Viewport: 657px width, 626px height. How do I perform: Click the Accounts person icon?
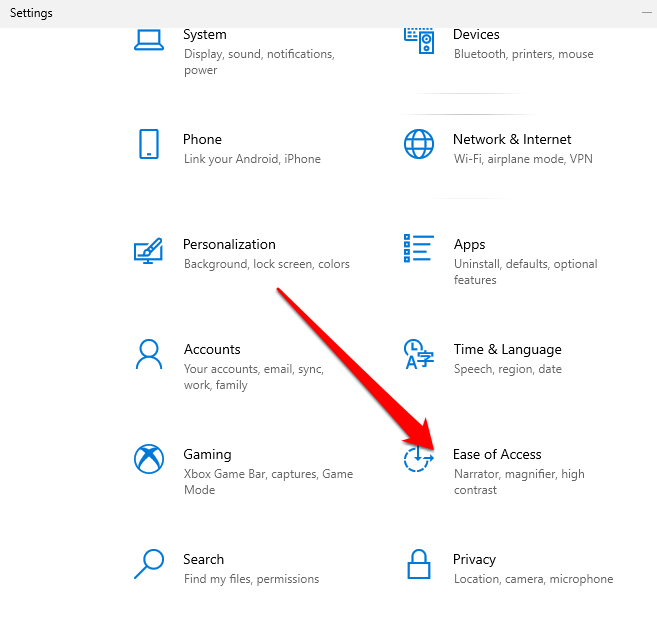pyautogui.click(x=149, y=354)
